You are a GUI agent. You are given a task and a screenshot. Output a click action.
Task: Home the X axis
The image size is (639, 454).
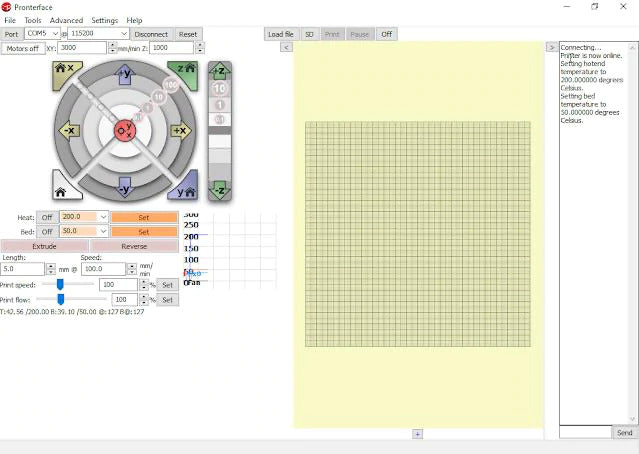point(64,70)
